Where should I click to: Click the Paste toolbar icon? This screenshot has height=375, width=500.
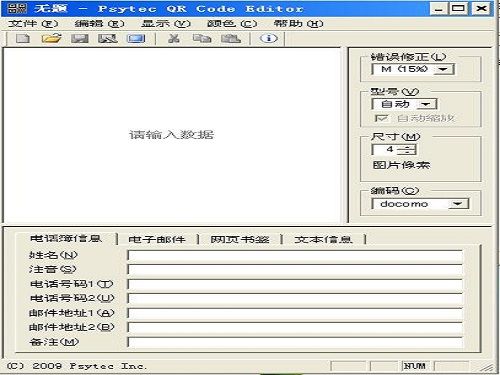(x=231, y=39)
